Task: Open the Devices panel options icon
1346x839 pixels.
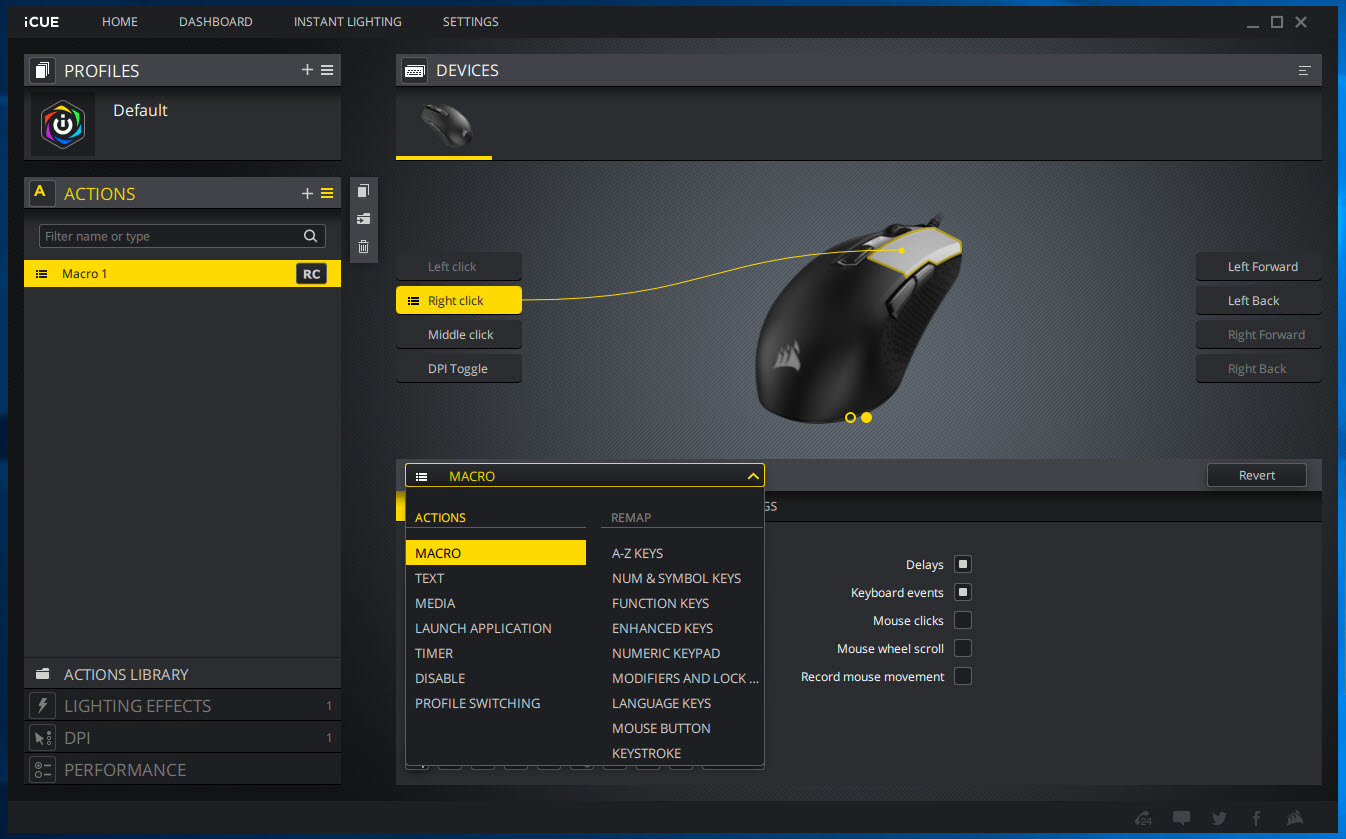Action: [1304, 70]
